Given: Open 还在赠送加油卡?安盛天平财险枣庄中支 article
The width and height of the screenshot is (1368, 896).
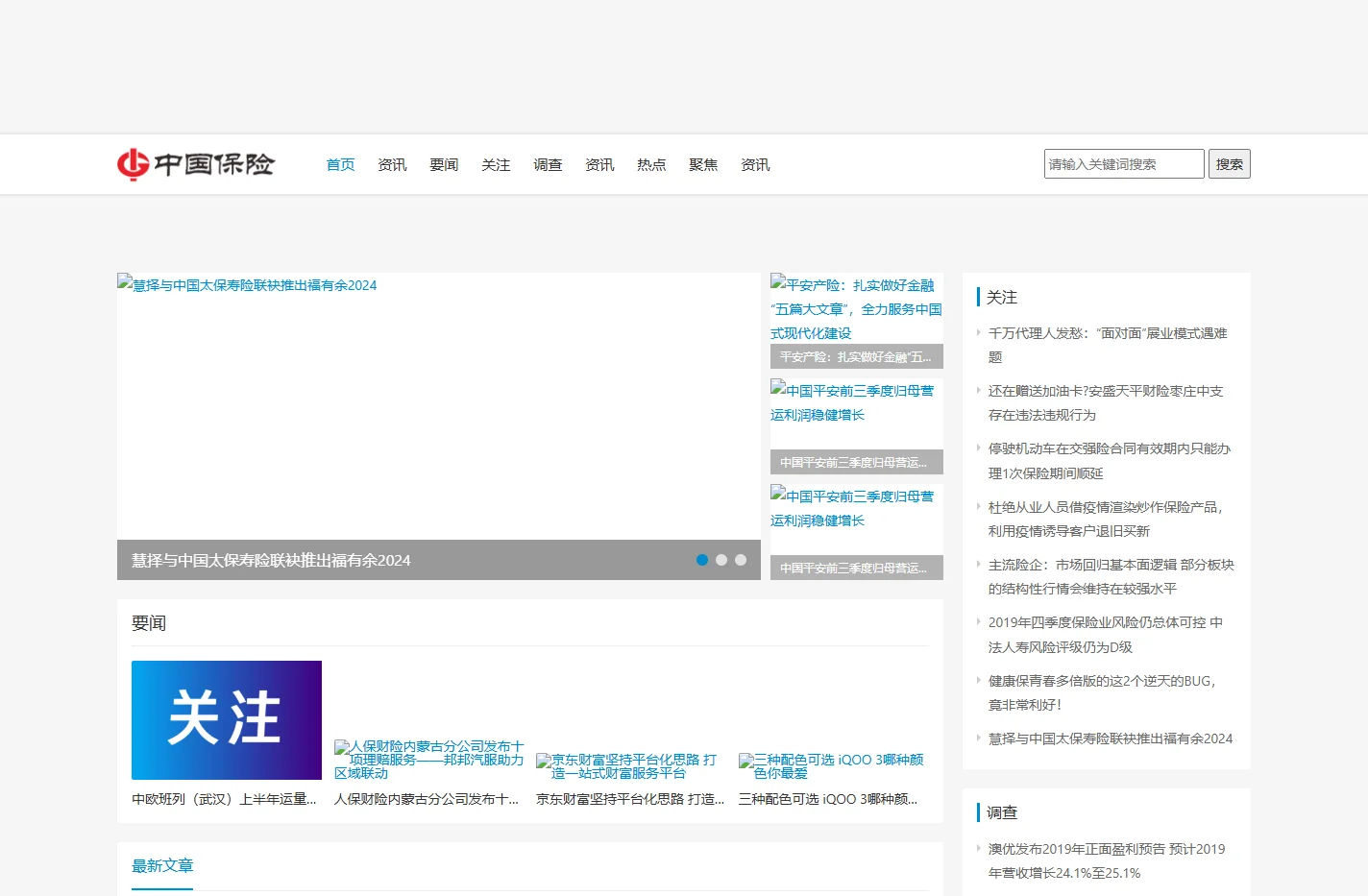Looking at the screenshot, I should pyautogui.click(x=1106, y=403).
